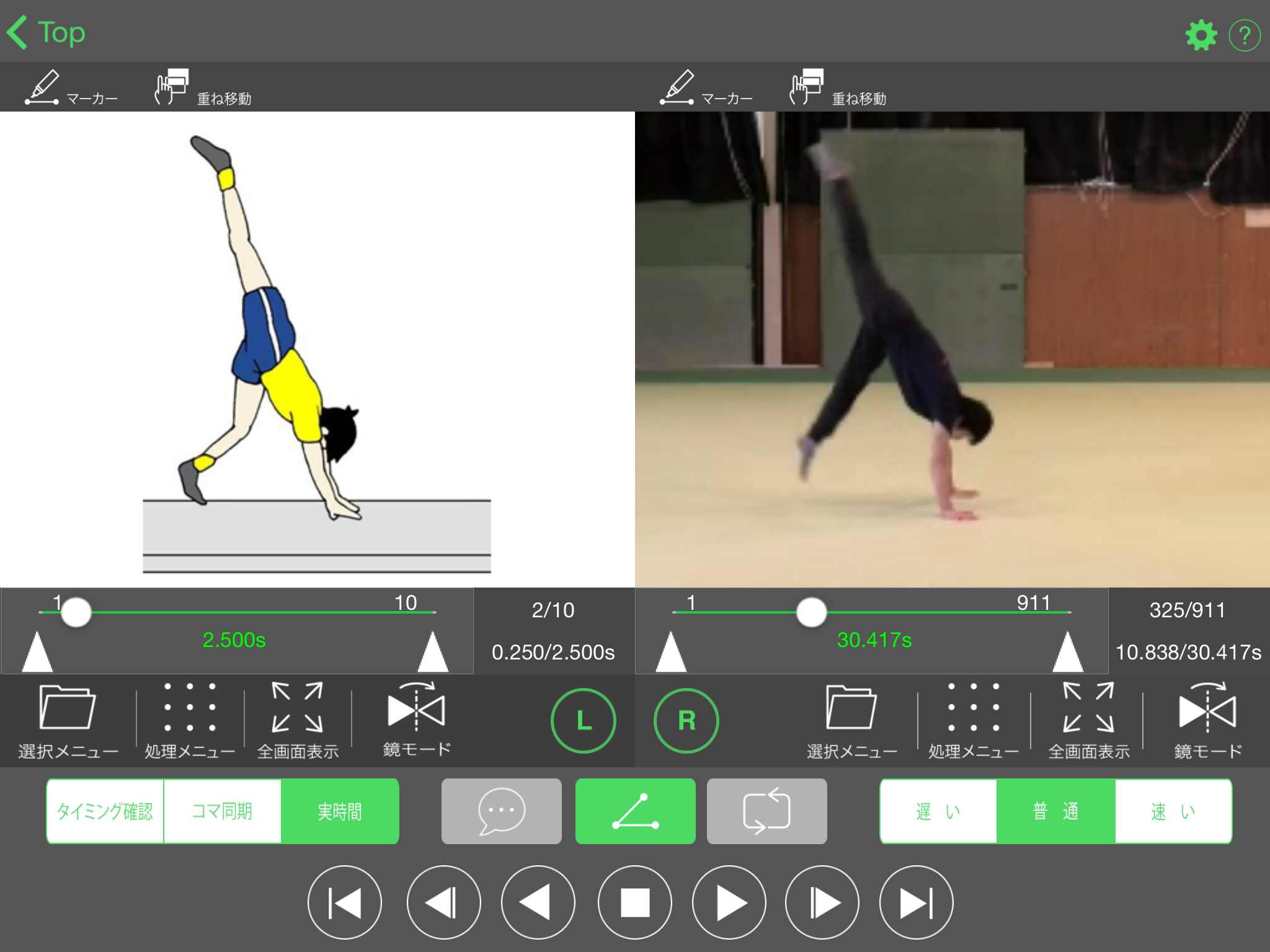Set playback speed to 普通 normal
This screenshot has width=1270, height=952.
point(1055,811)
